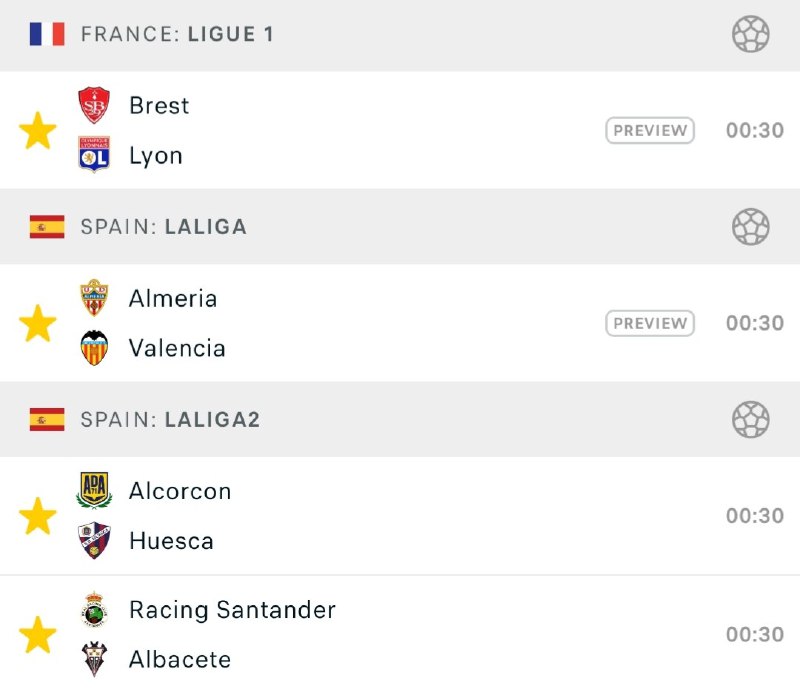Image resolution: width=800 pixels, height=692 pixels.
Task: Click the Albacete club logo
Action: tap(94, 660)
